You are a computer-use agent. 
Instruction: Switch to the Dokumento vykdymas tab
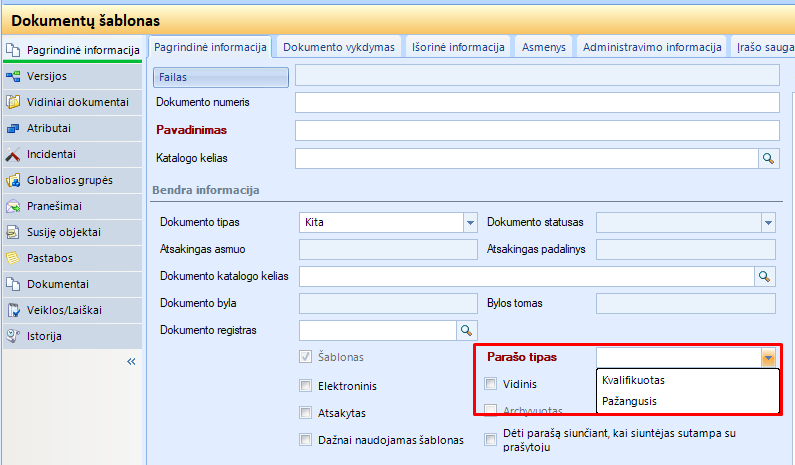pos(340,47)
